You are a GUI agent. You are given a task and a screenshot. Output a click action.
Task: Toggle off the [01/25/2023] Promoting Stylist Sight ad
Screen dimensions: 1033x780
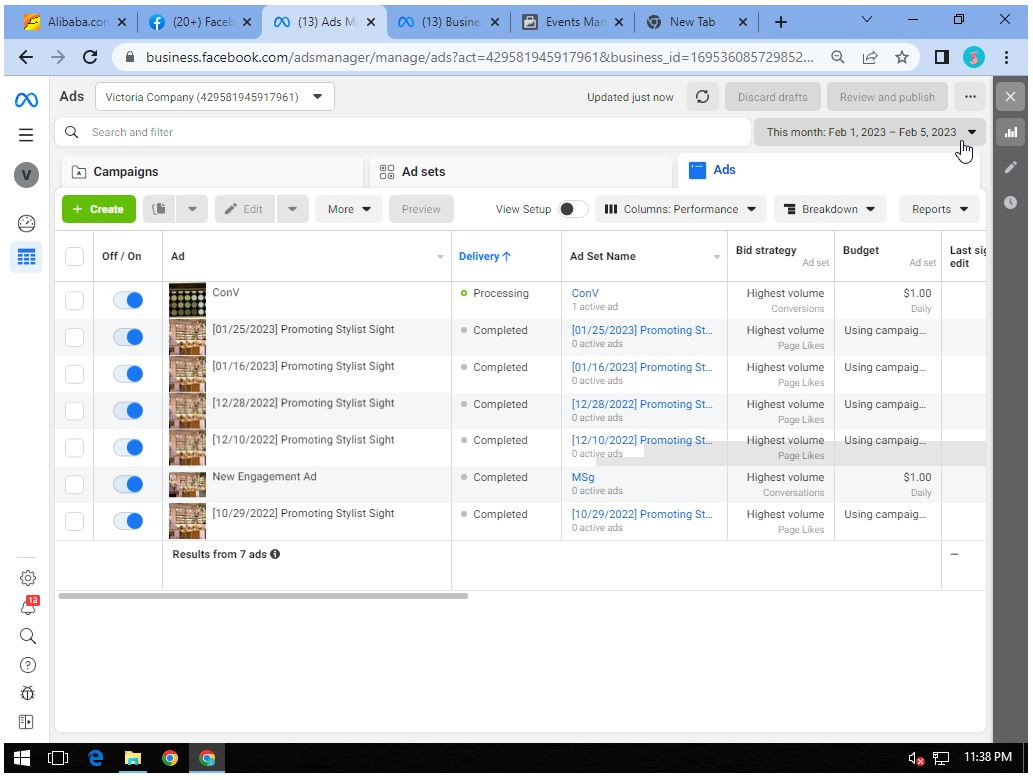pyautogui.click(x=128, y=337)
